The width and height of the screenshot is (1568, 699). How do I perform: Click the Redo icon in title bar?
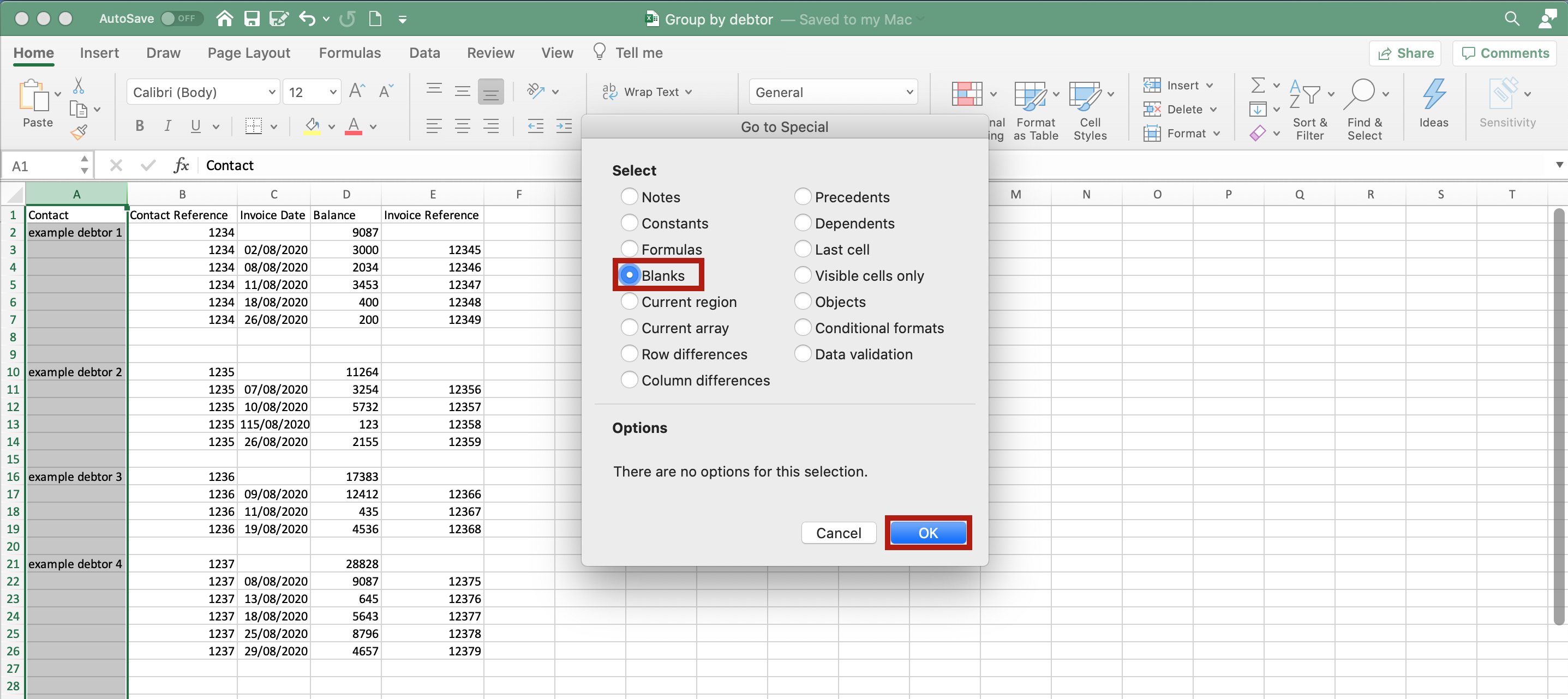point(348,19)
